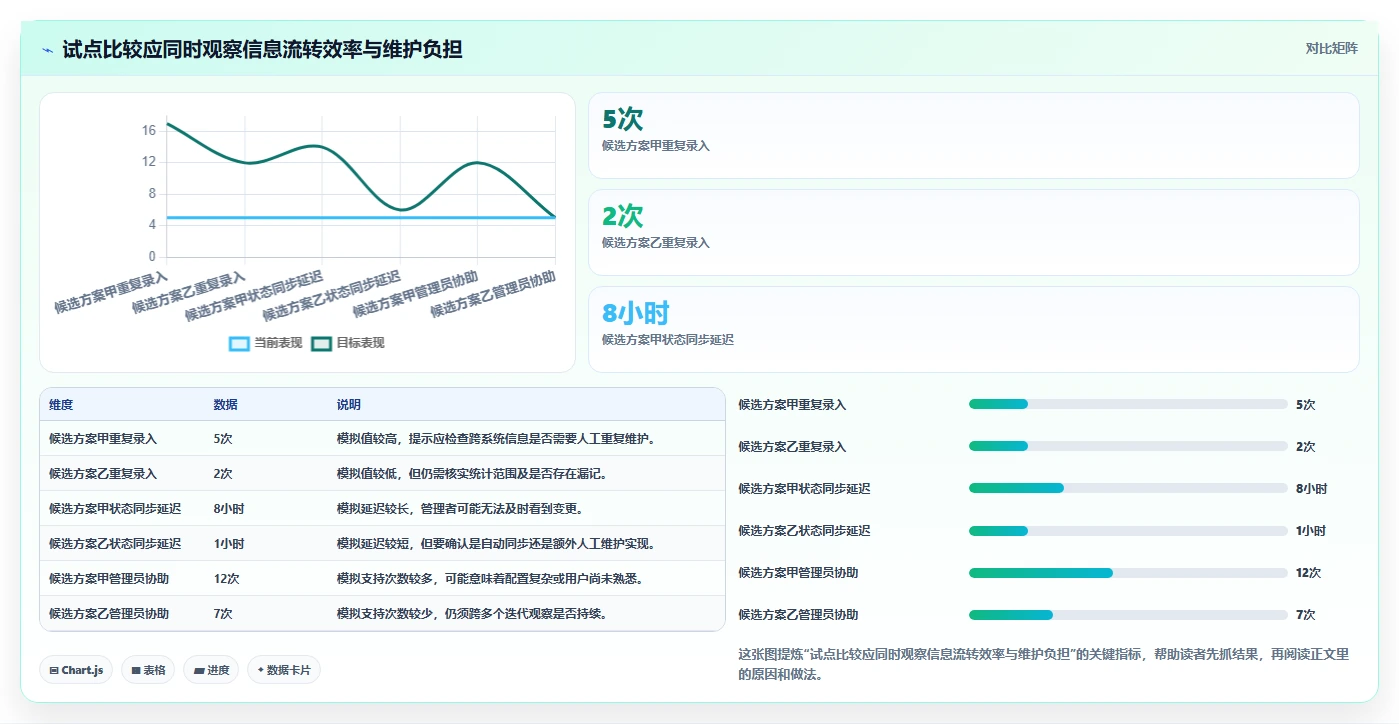Click the page title 试点比较应同时观察信息流转效率与维护负担
The height and width of the screenshot is (724, 1399).
point(262,49)
